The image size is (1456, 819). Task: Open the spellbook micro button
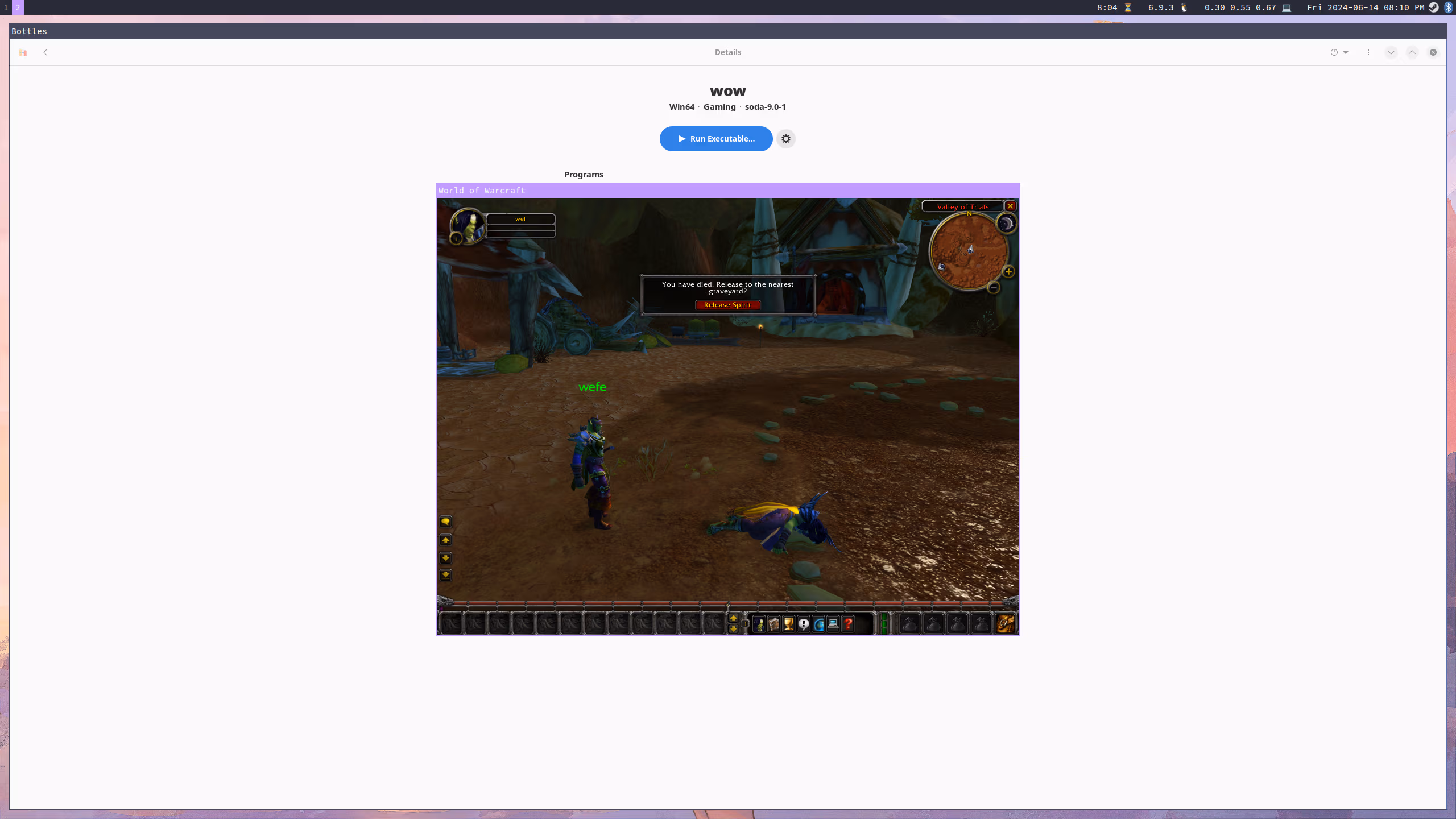[774, 624]
